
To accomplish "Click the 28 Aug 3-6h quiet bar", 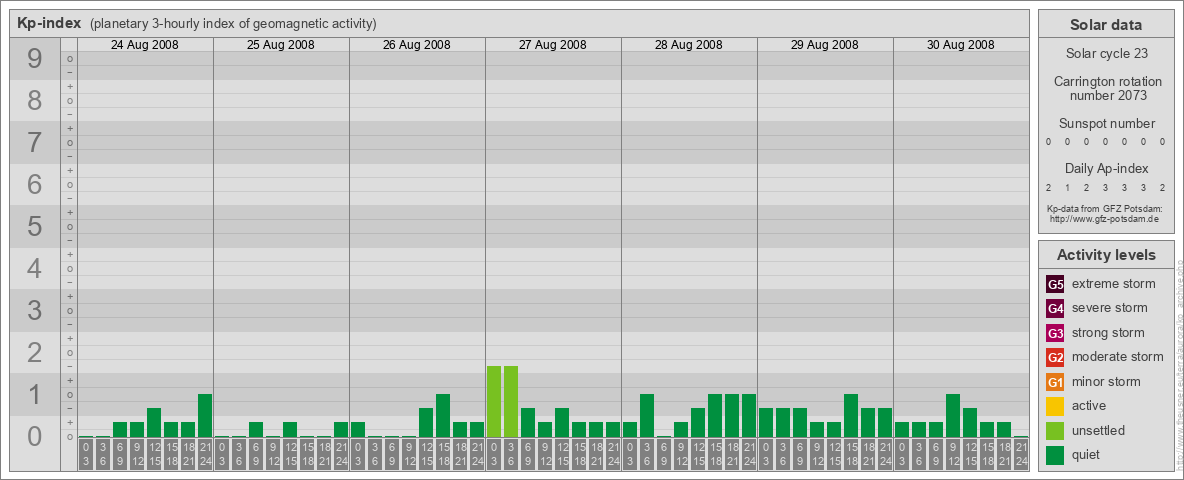I will click(647, 415).
